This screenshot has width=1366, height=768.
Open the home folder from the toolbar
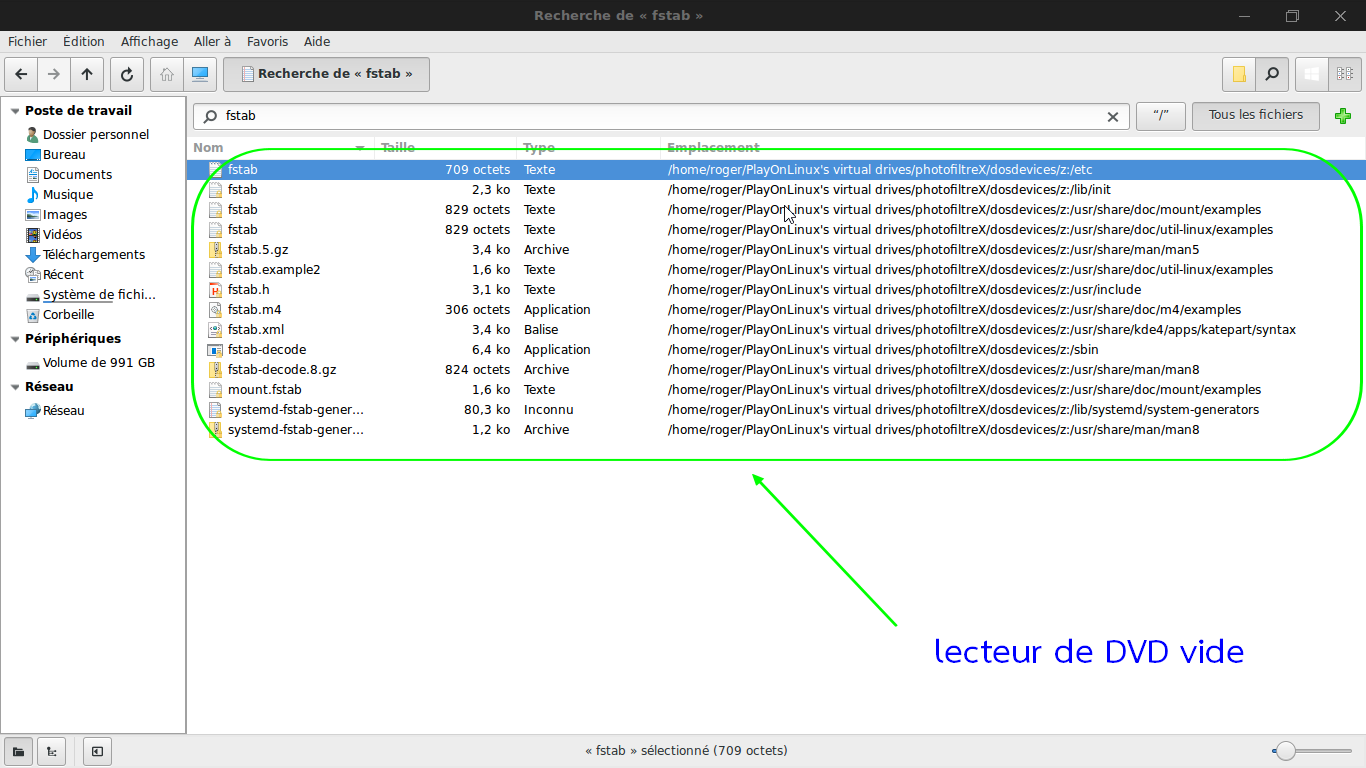[x=167, y=74]
